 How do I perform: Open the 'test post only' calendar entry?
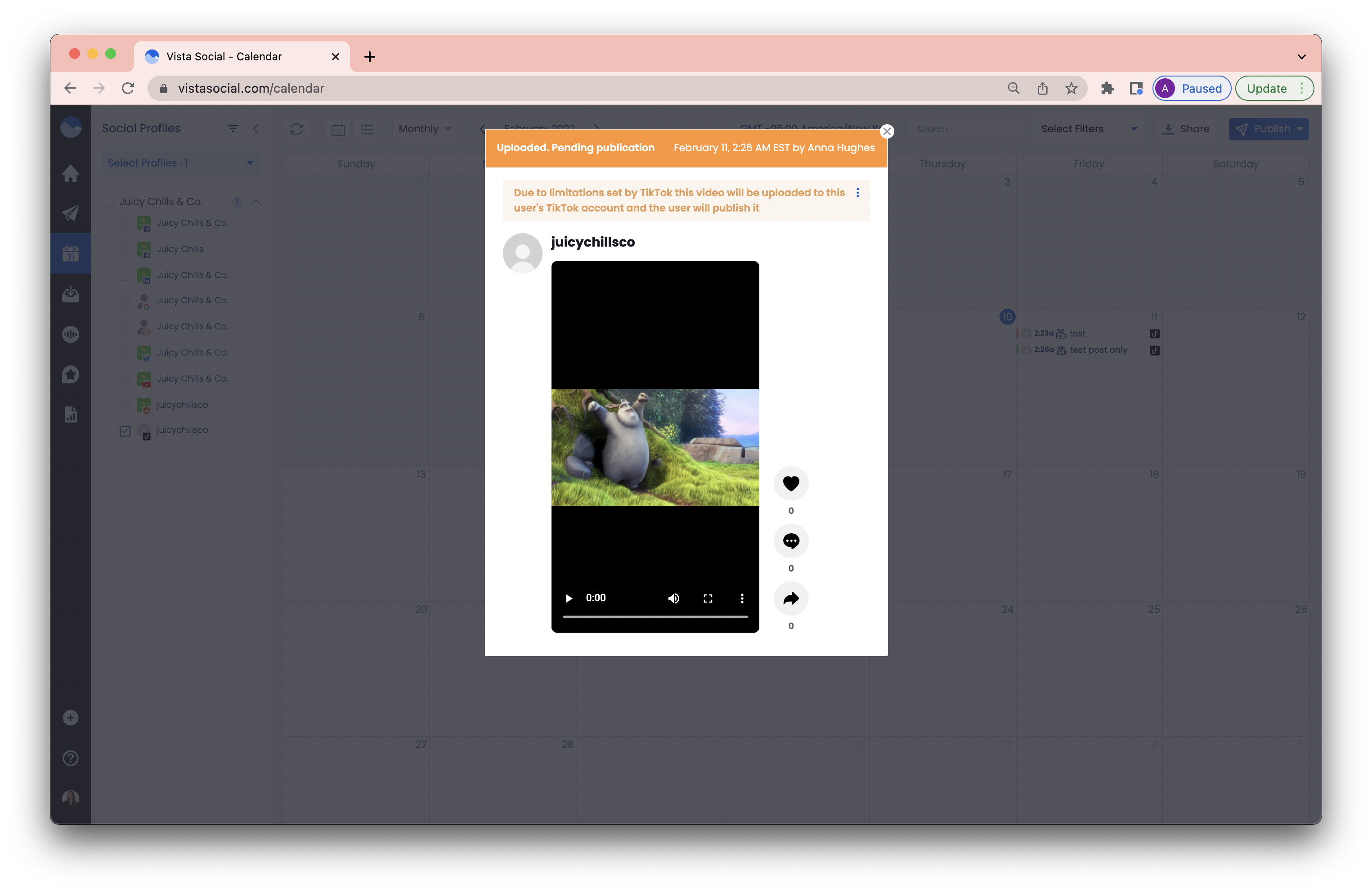[1088, 350]
